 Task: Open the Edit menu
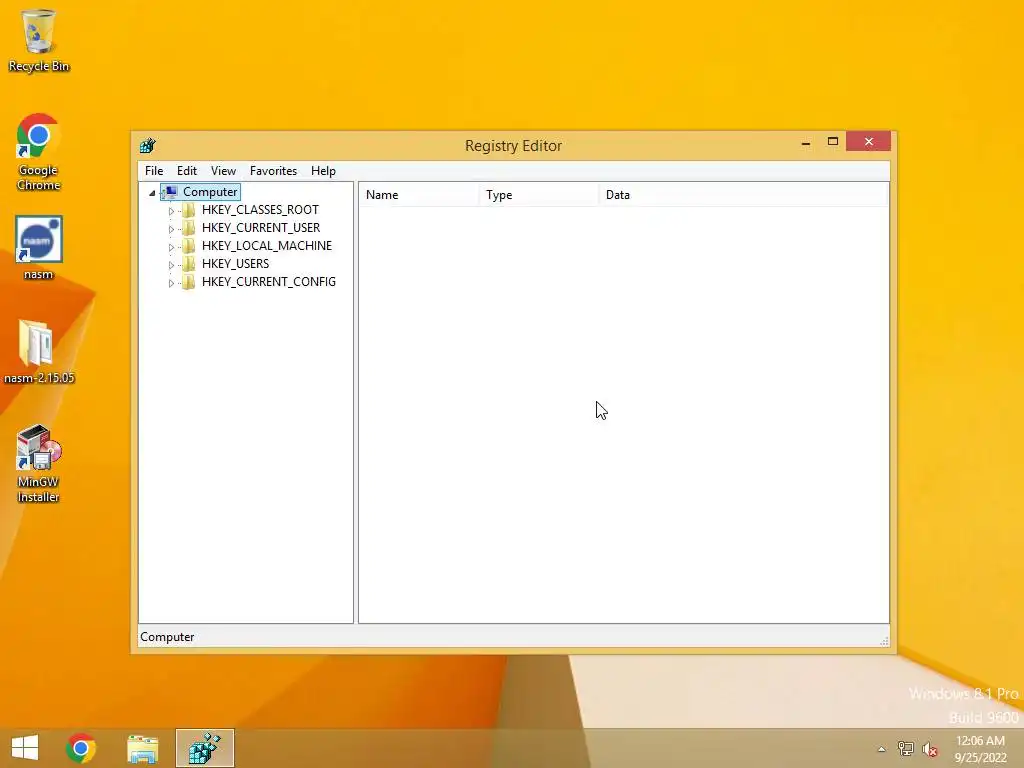coord(187,171)
